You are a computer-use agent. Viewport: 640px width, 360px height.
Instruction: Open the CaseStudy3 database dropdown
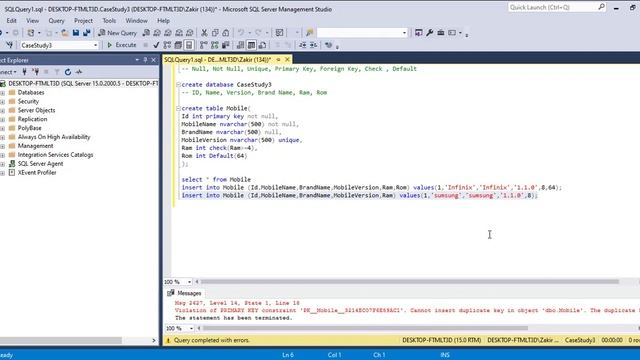(x=96, y=45)
